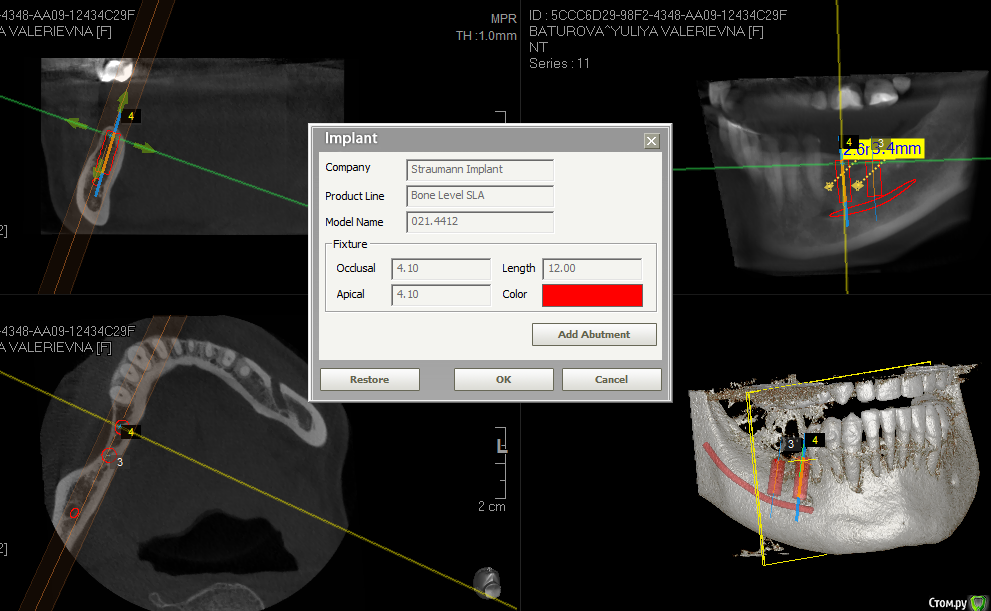Click the Company field showing Straumann Implant
This screenshot has width=991, height=611.
[480, 169]
